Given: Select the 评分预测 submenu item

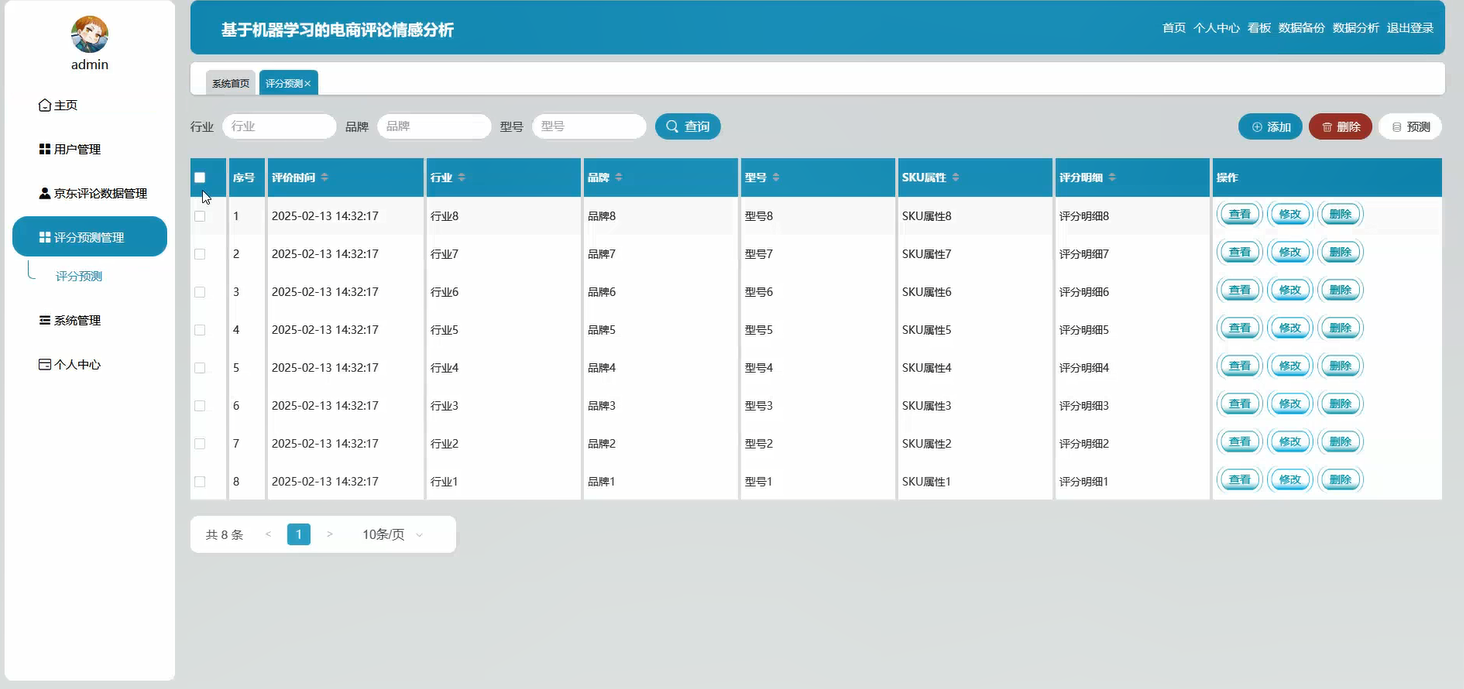Looking at the screenshot, I should pos(79,276).
